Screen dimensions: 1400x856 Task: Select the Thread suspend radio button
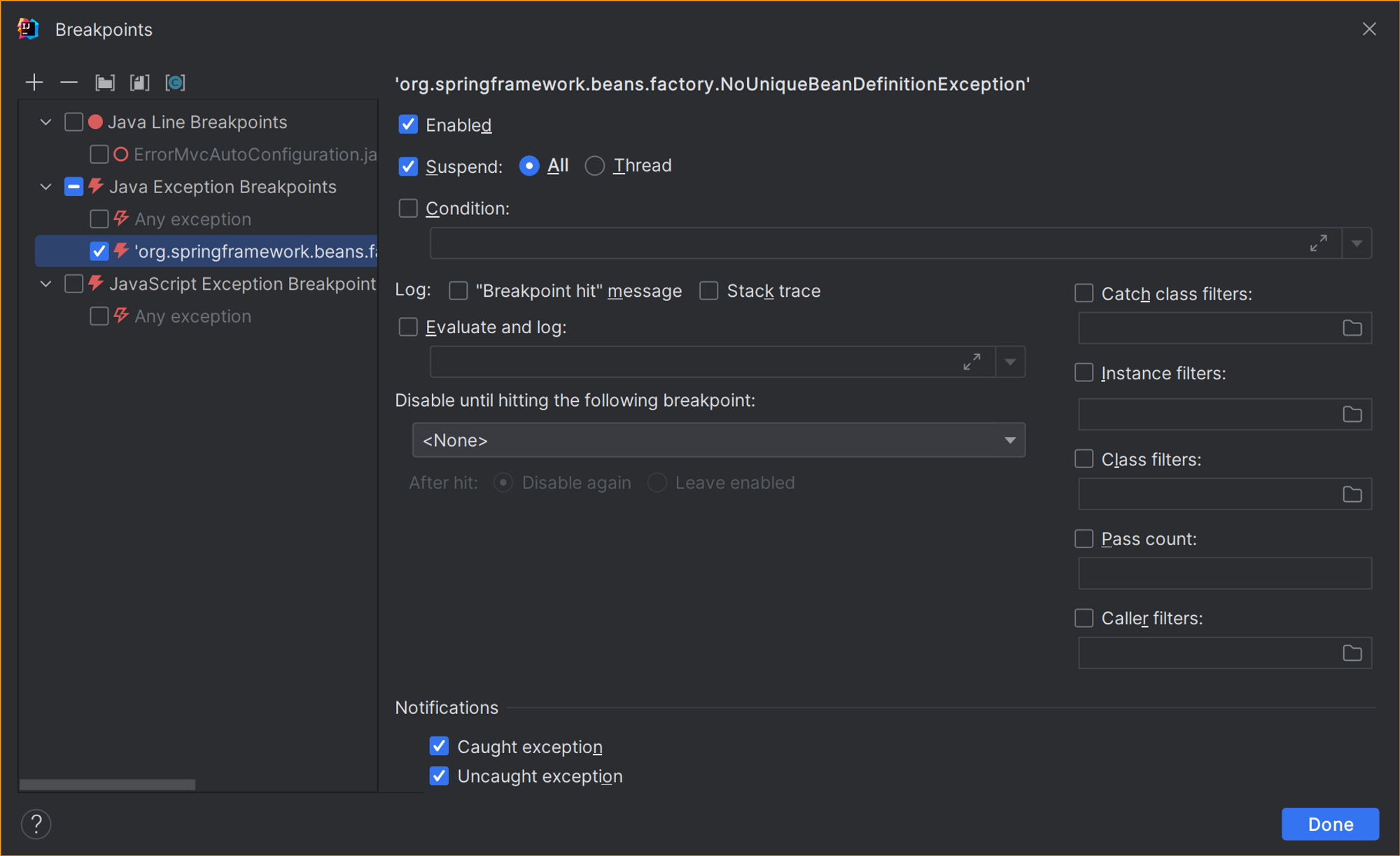[x=595, y=166]
